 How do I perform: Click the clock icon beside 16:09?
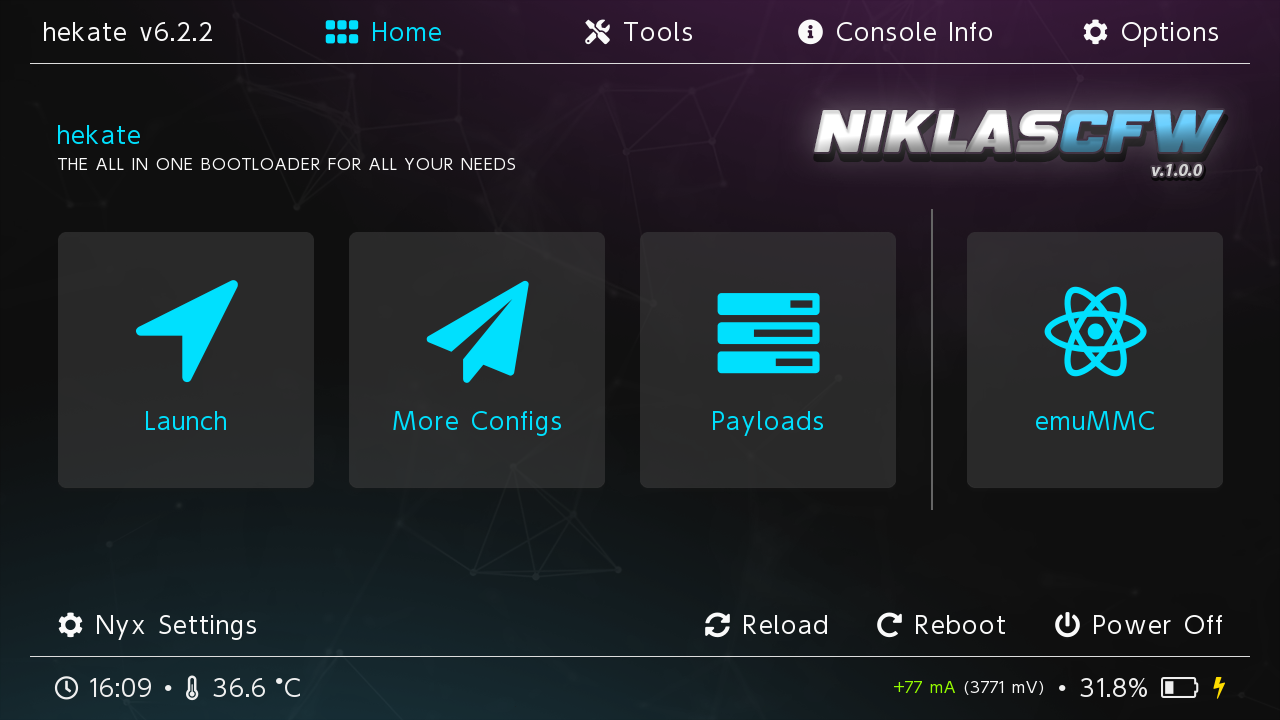(x=66, y=688)
